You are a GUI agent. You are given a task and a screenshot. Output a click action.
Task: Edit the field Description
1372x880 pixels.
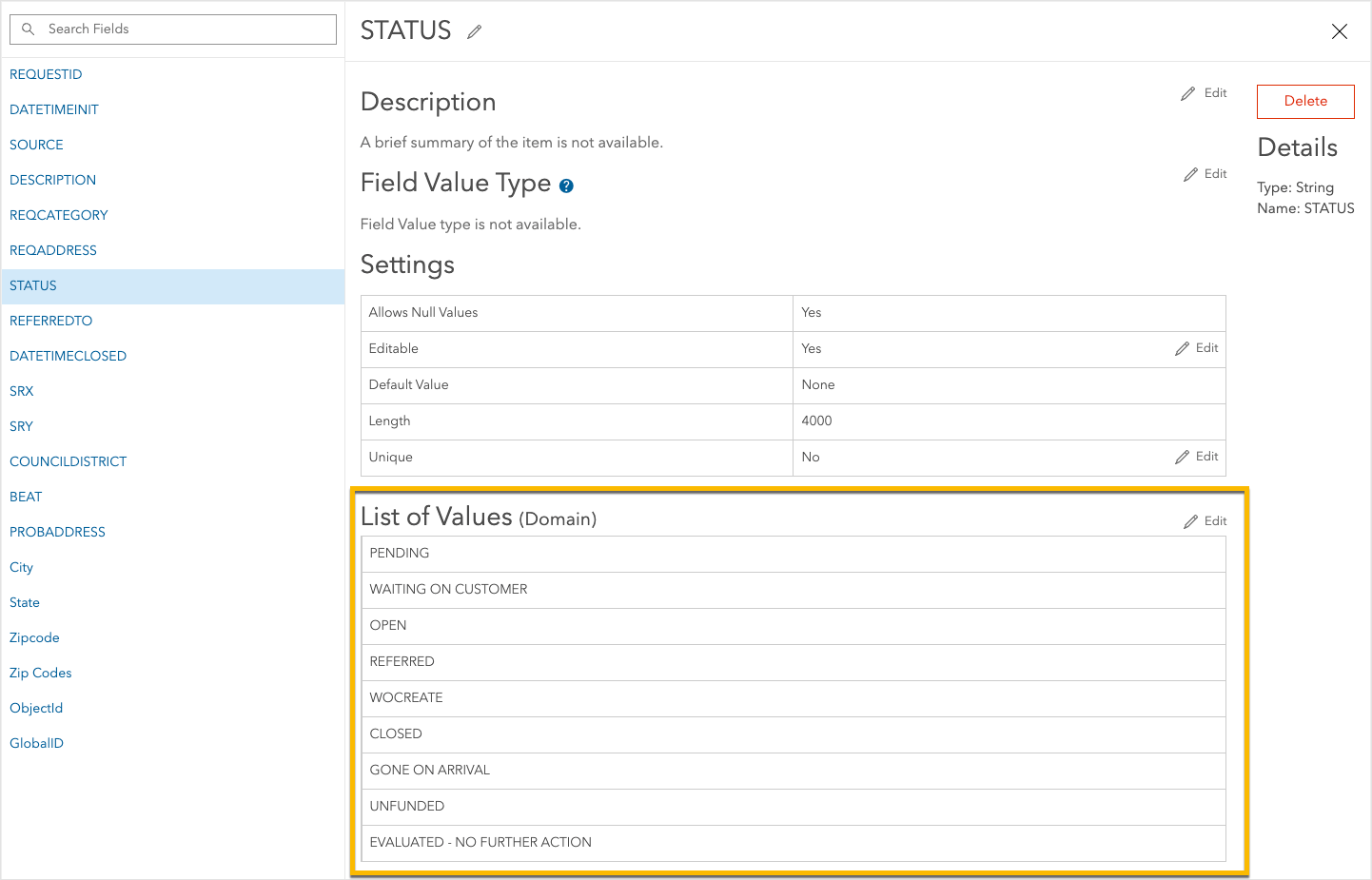(1203, 92)
